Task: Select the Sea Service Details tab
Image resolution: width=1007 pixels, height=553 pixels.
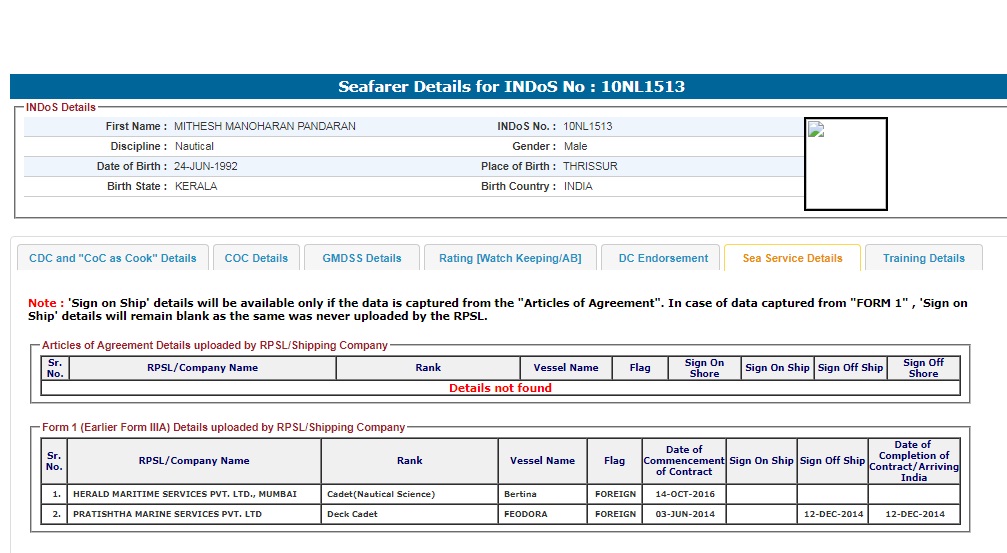Action: coord(792,258)
